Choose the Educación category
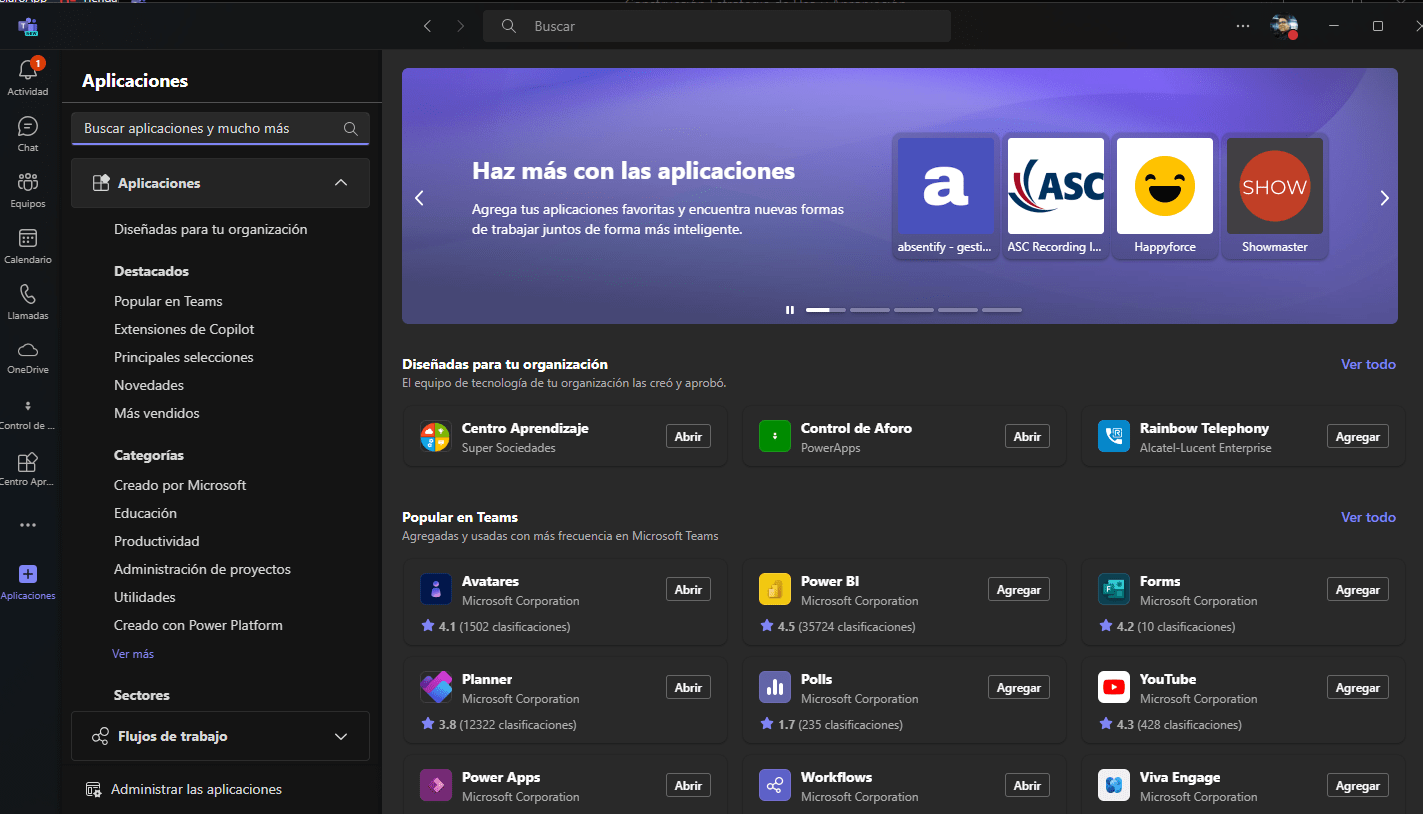 [145, 513]
